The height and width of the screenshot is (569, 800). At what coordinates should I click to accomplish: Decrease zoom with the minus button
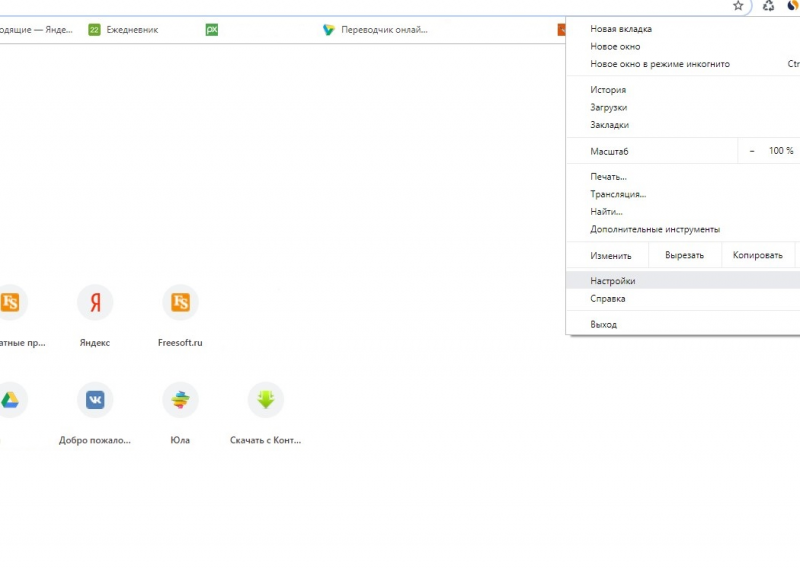click(752, 151)
